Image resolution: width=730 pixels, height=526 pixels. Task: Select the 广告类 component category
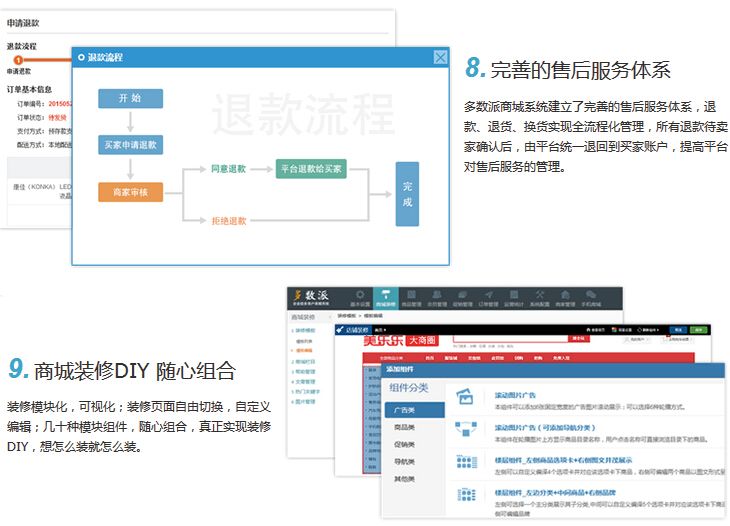[x=414, y=410]
